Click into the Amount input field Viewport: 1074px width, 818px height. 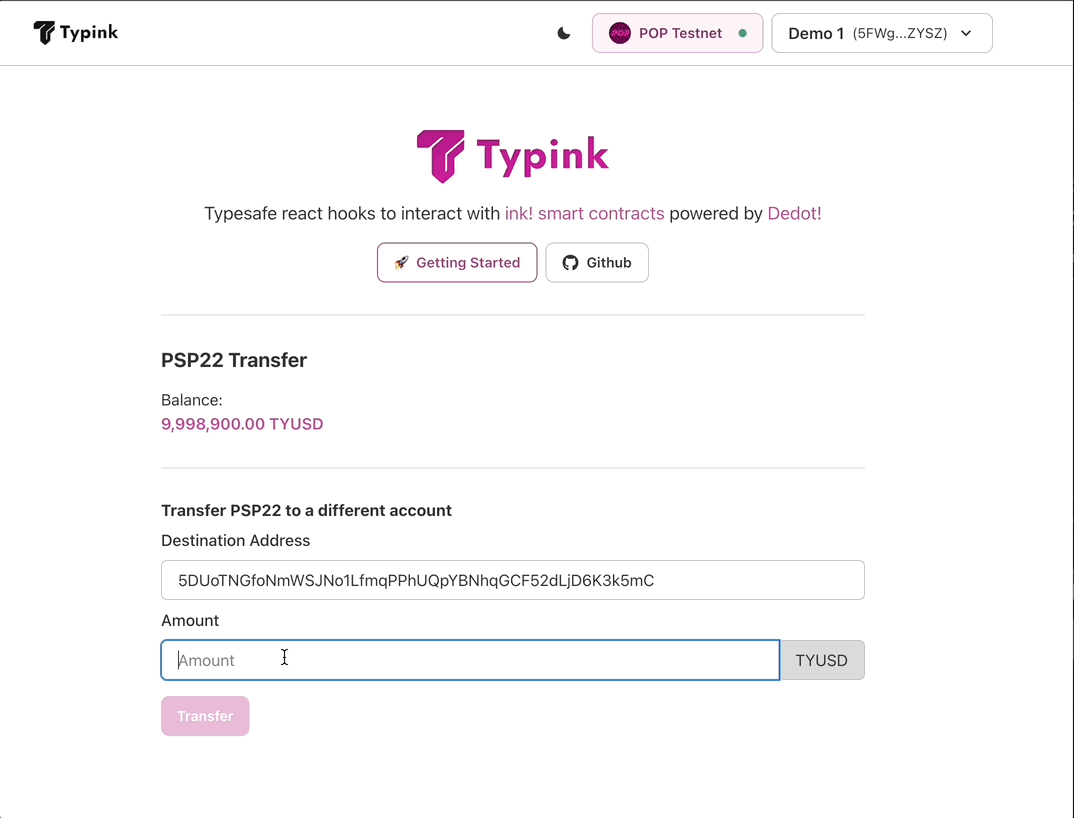tap(470, 660)
